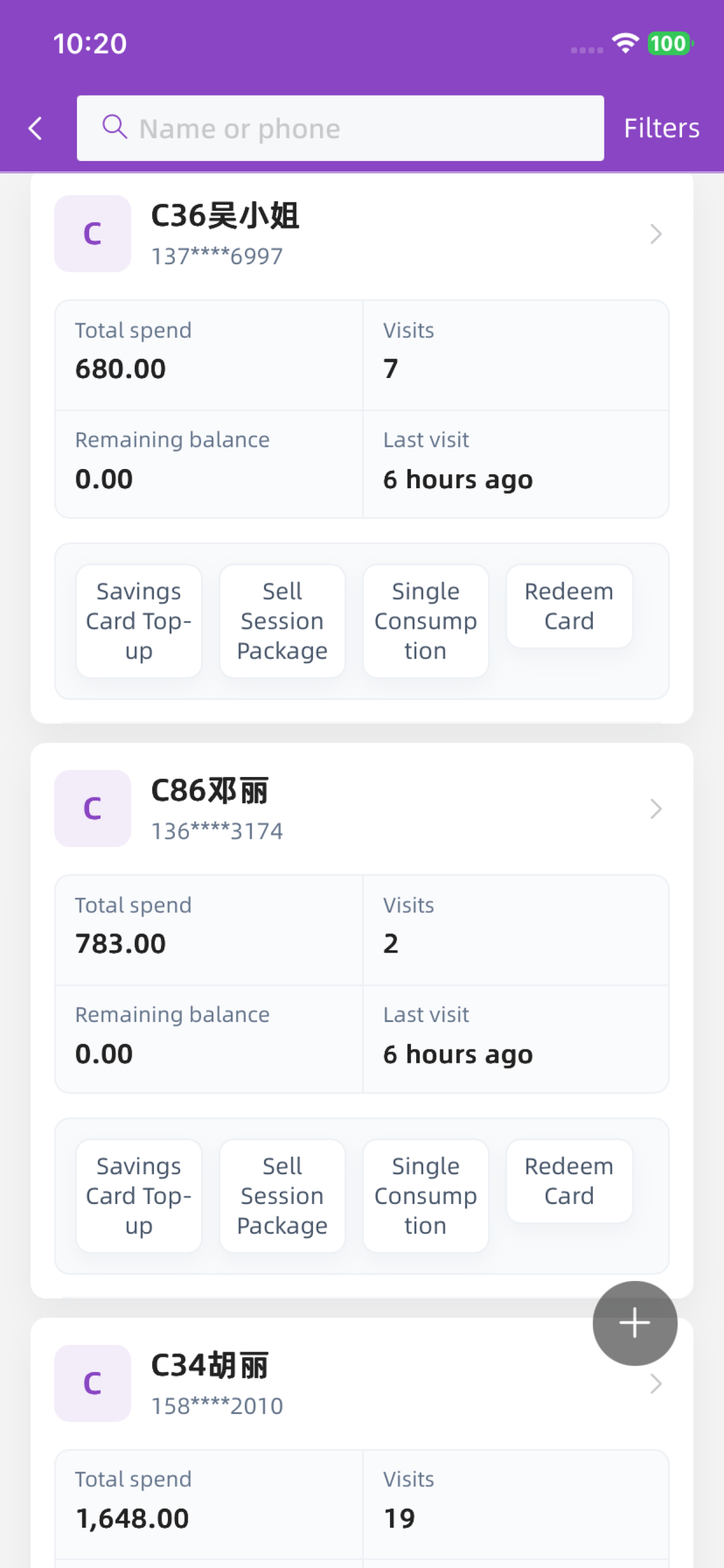Tap the back arrow icon

(x=36, y=128)
